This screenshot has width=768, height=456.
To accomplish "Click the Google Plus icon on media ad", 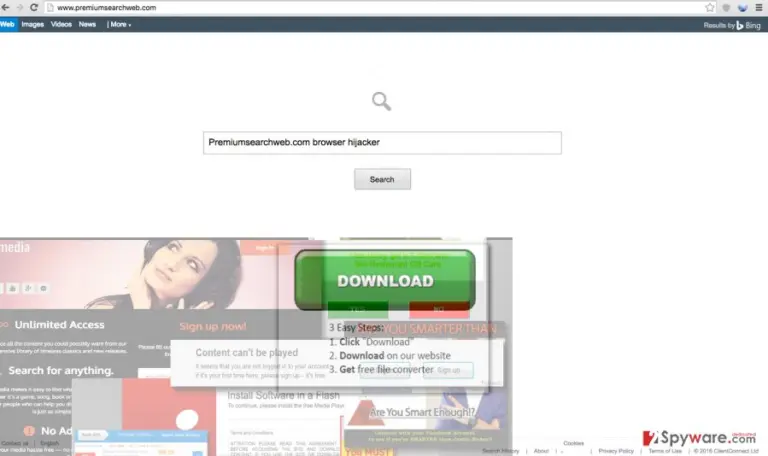I will (x=28, y=288).
